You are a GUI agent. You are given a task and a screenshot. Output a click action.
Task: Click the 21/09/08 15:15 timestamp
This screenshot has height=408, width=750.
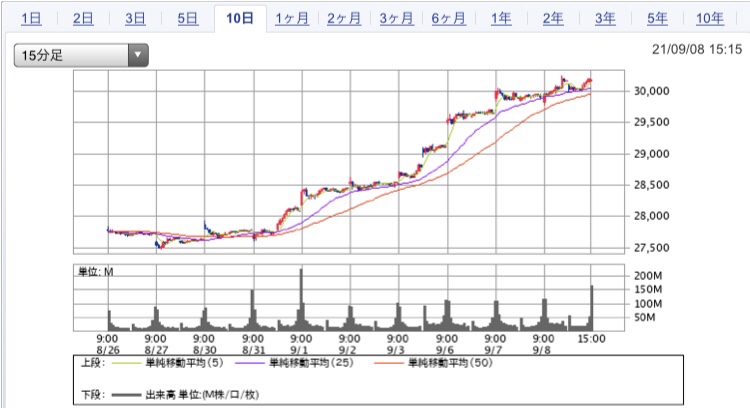(x=696, y=49)
